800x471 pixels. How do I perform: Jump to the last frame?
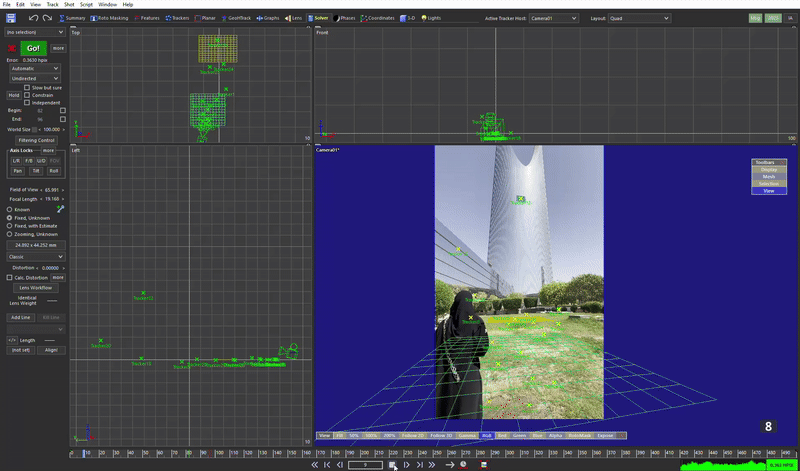pos(419,464)
